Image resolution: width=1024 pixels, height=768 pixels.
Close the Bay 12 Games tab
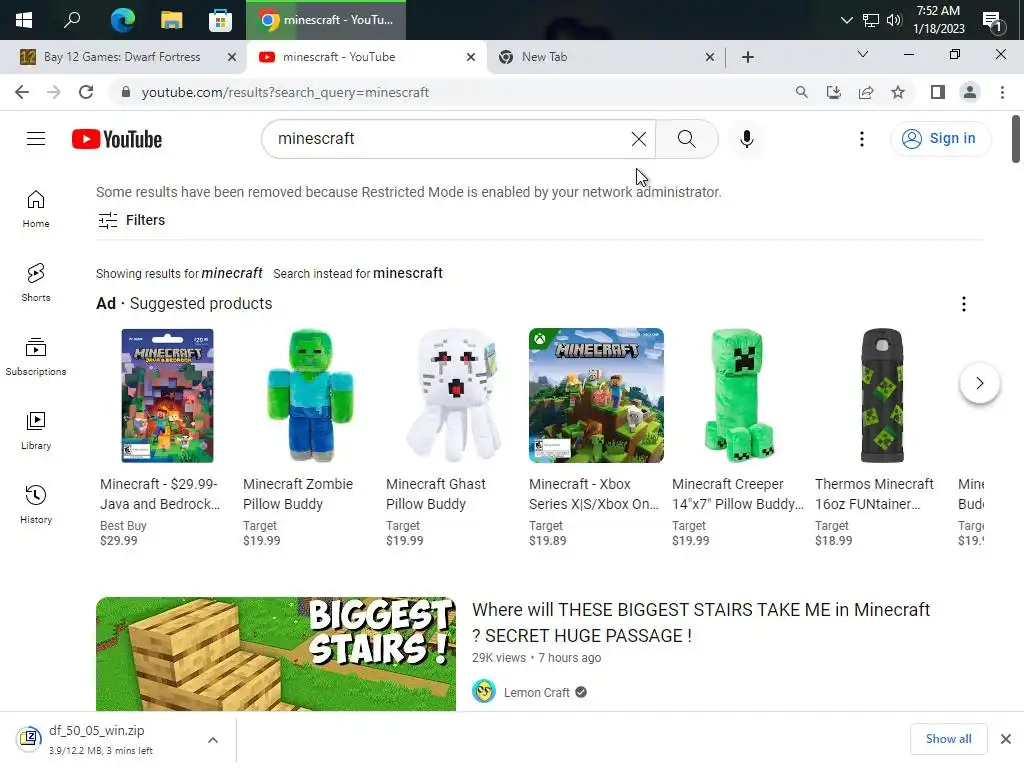pos(232,57)
